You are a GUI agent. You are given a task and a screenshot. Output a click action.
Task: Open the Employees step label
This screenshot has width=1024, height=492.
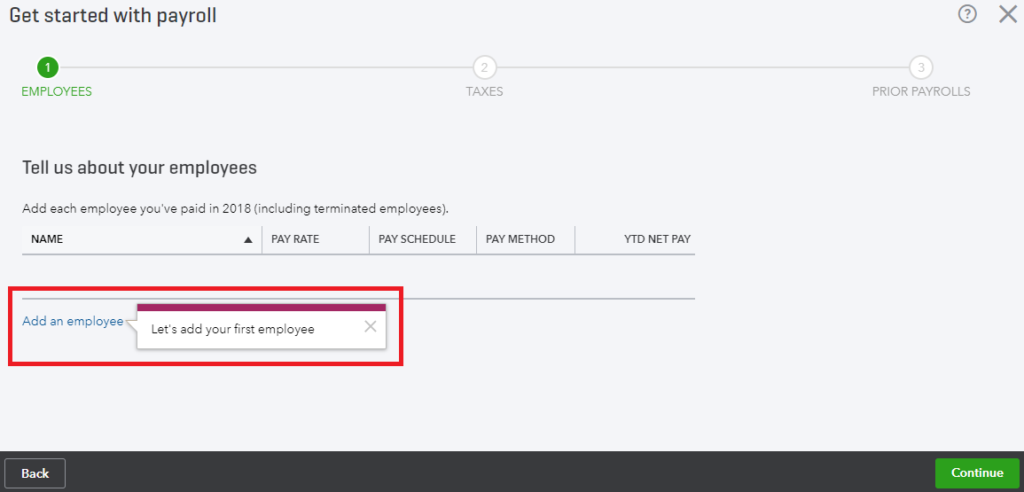coord(57,91)
